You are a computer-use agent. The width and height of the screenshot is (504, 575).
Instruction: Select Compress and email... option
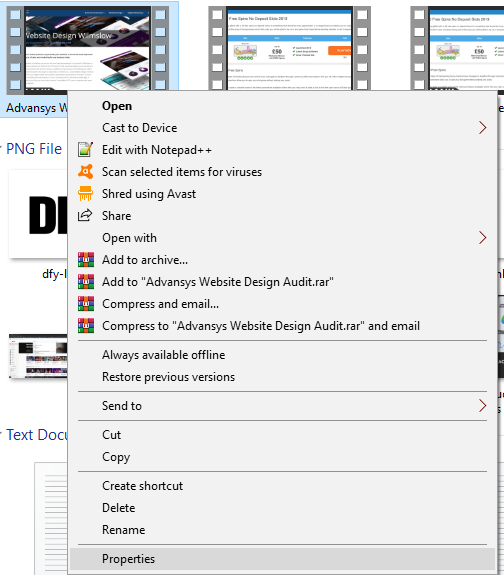[x=282, y=304]
